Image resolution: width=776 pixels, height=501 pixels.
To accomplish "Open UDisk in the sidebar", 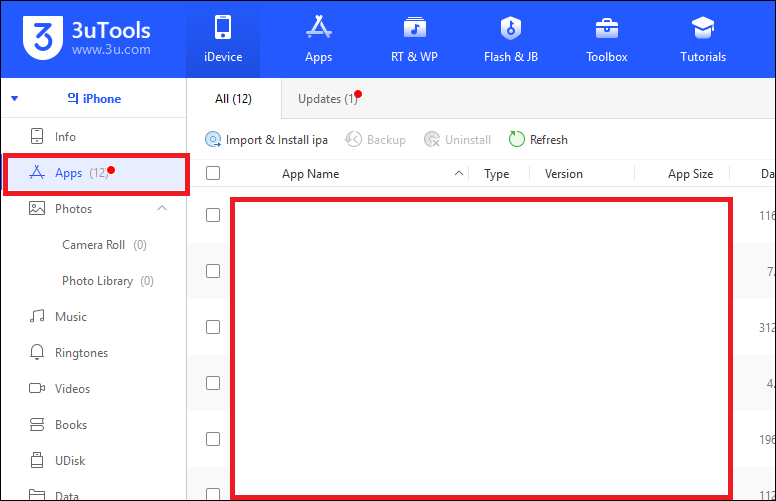I will pos(70,461).
